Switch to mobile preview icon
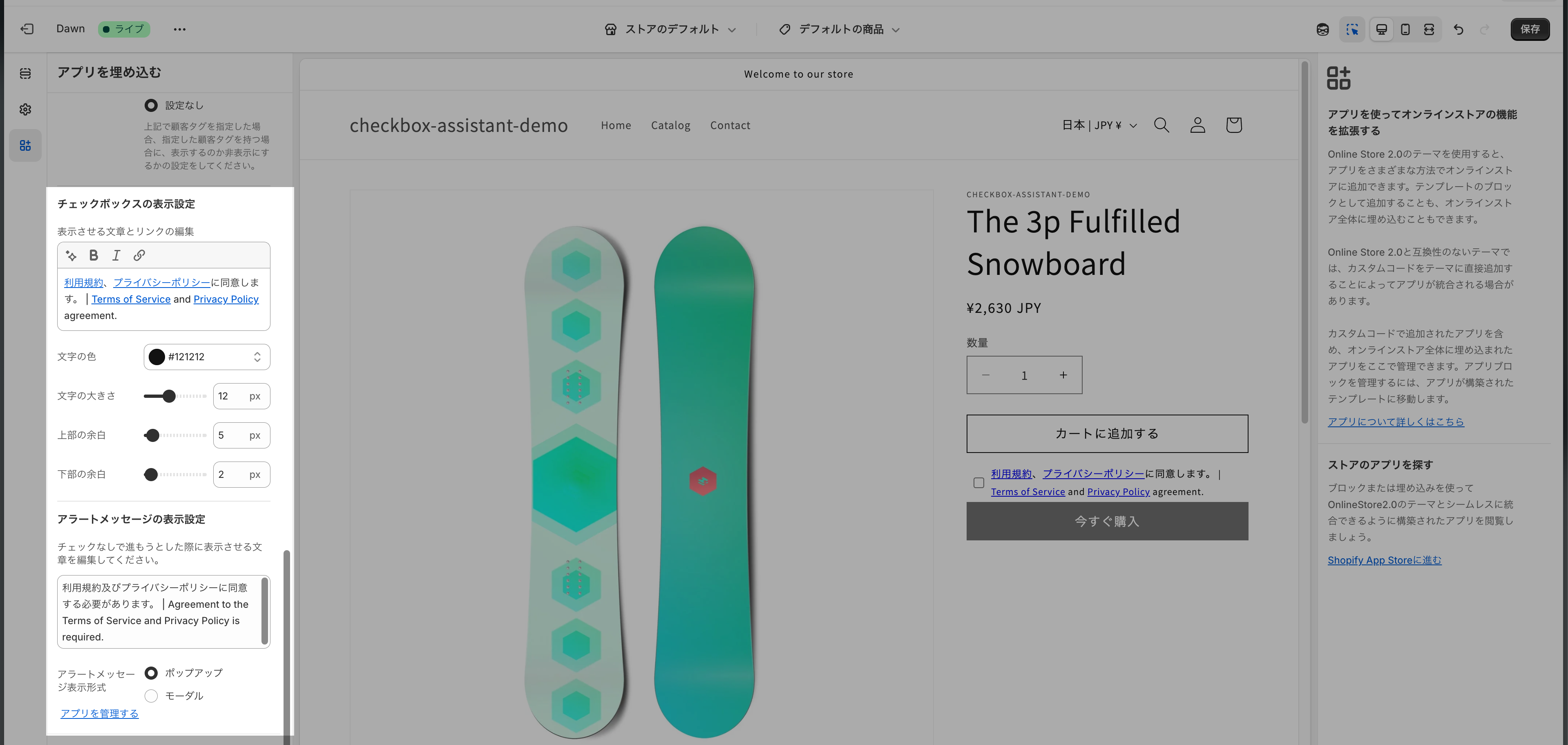The width and height of the screenshot is (1568, 745). (x=1405, y=29)
